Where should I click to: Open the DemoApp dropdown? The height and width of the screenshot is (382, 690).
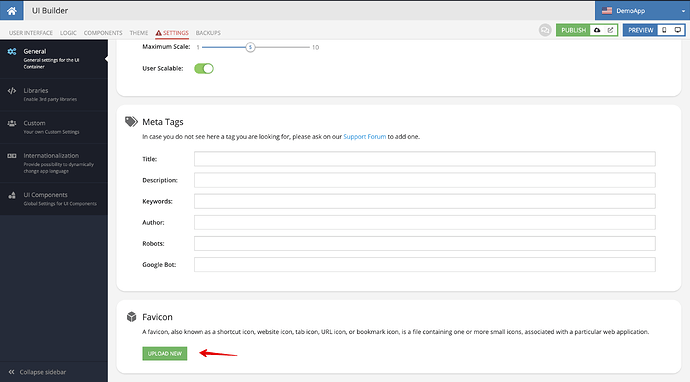(642, 11)
